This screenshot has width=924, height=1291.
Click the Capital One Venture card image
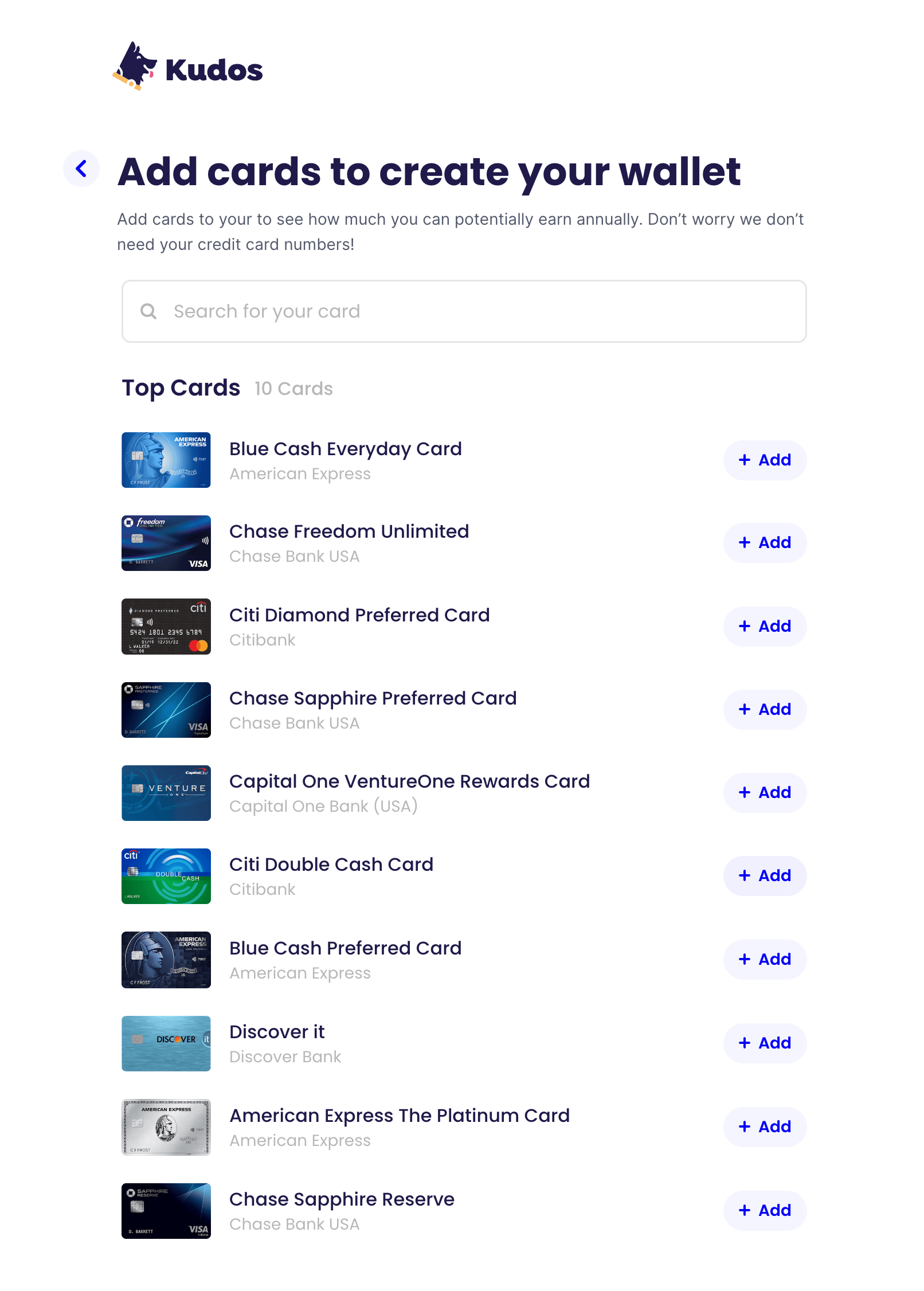coord(166,793)
